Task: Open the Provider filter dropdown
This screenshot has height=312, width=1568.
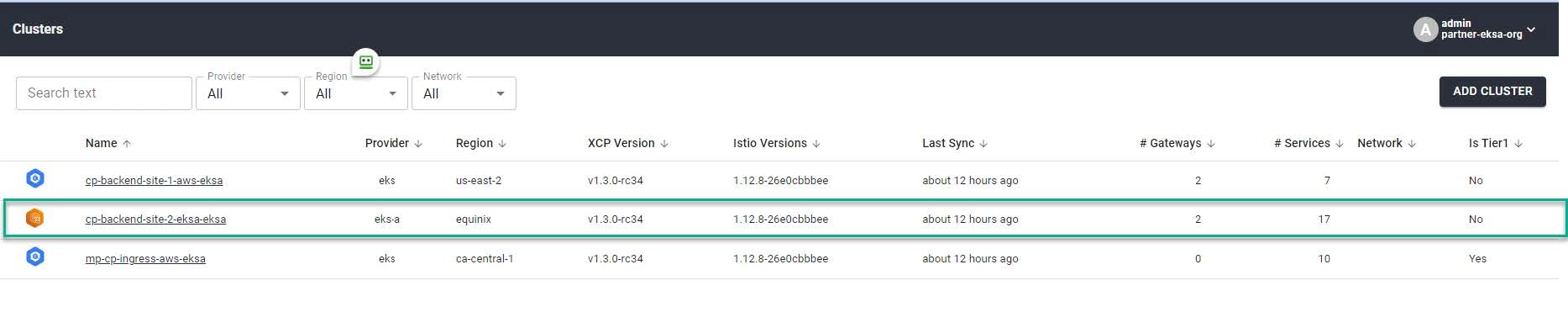Action: [x=248, y=93]
